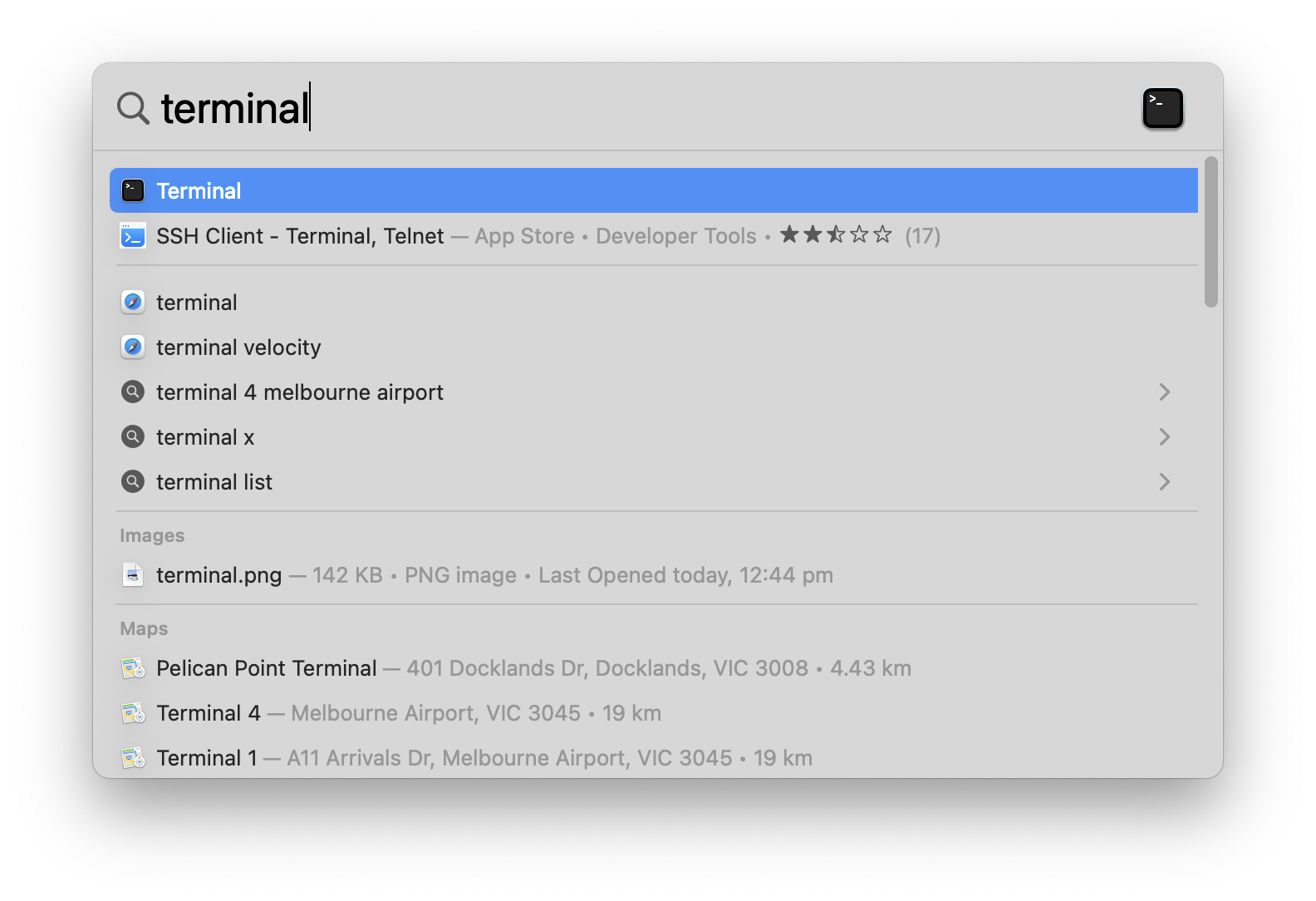Click the SSH Client app icon

pyautogui.click(x=133, y=236)
